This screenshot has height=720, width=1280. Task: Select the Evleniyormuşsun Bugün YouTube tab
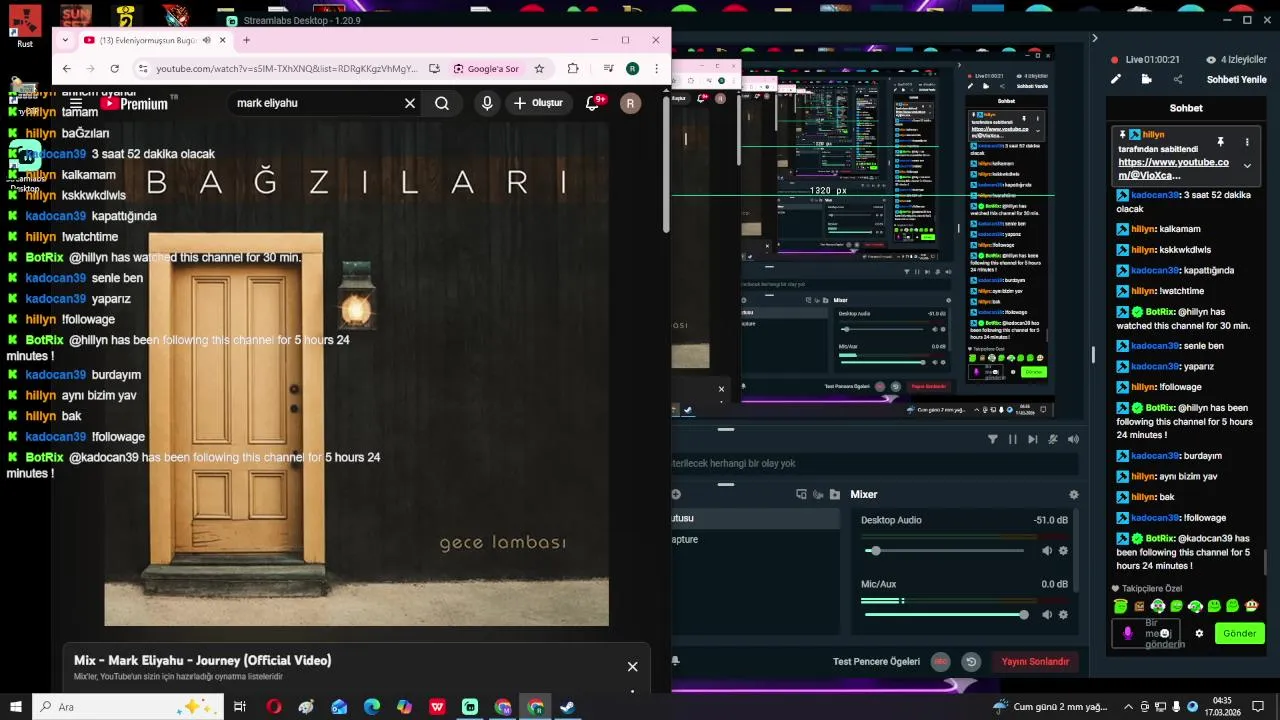[155, 40]
